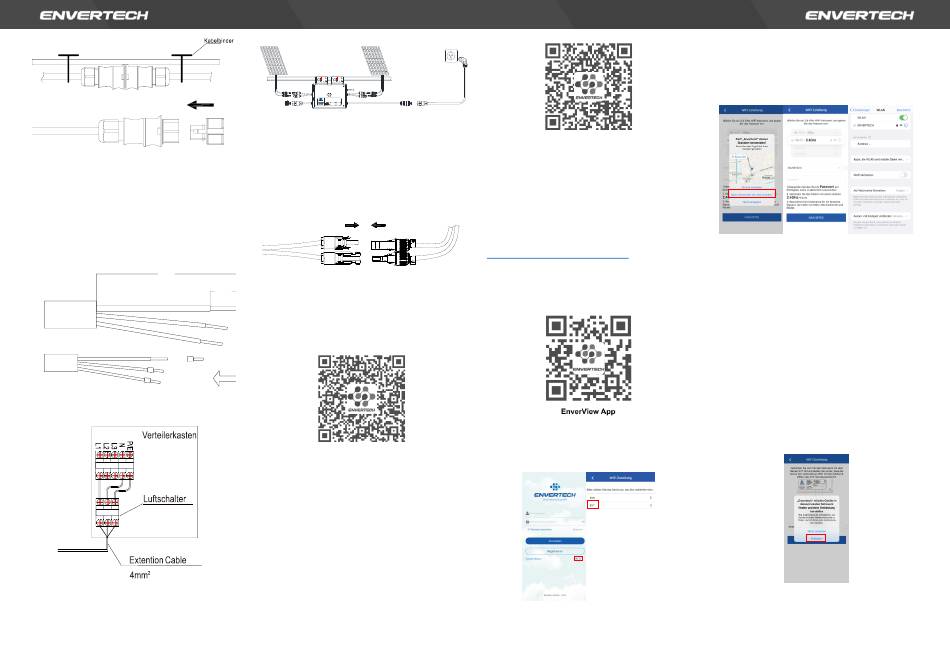Click the '4mm²' cable size text
Screen dimensions: 950x672
[x=139, y=574]
